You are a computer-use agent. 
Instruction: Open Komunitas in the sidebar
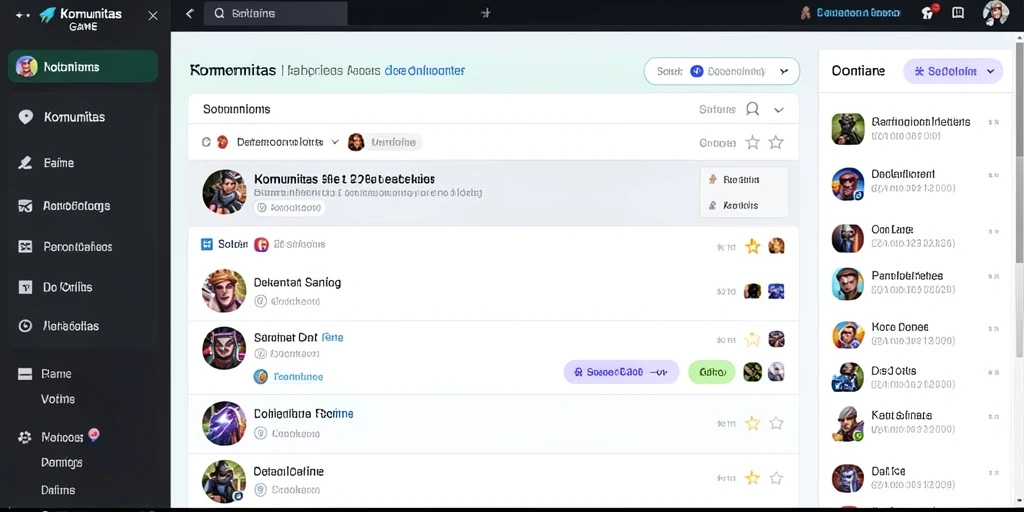click(x=74, y=117)
